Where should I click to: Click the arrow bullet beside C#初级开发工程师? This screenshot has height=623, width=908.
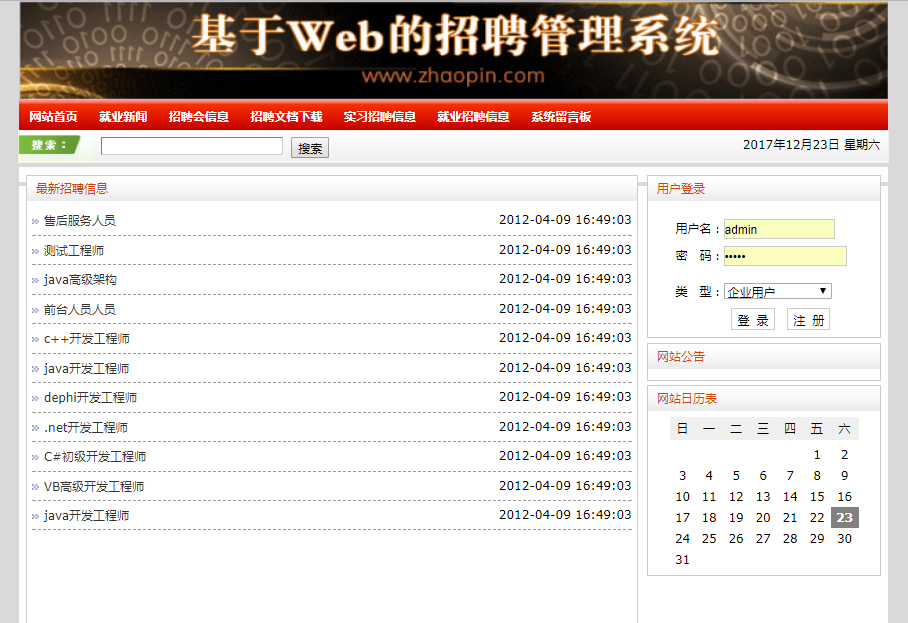[35, 458]
